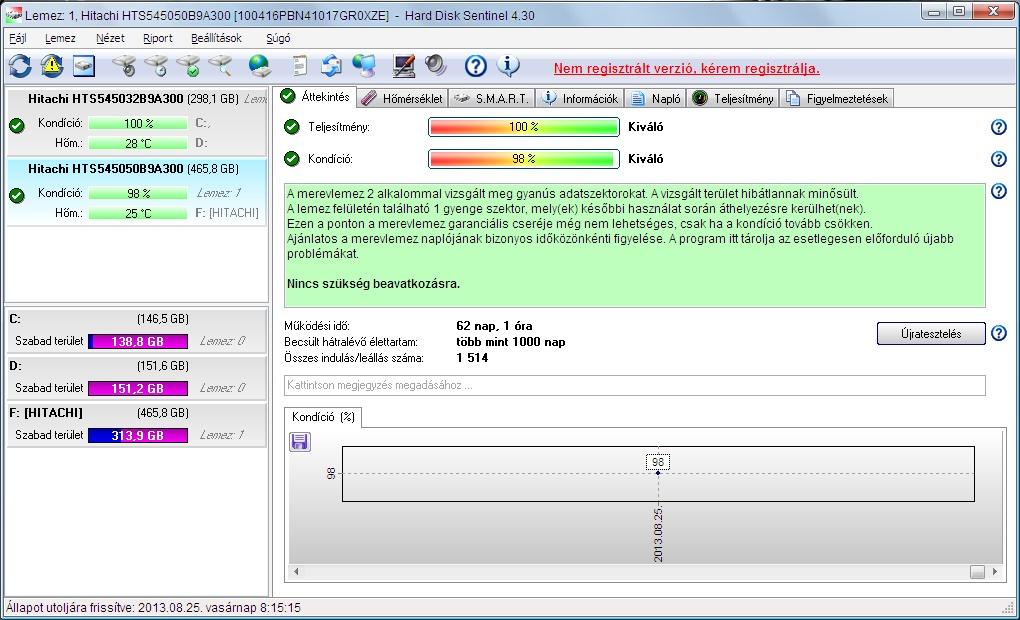Click green check icon of Hitachi HTS545032B9A300
1020x620 pixels.
(17, 126)
